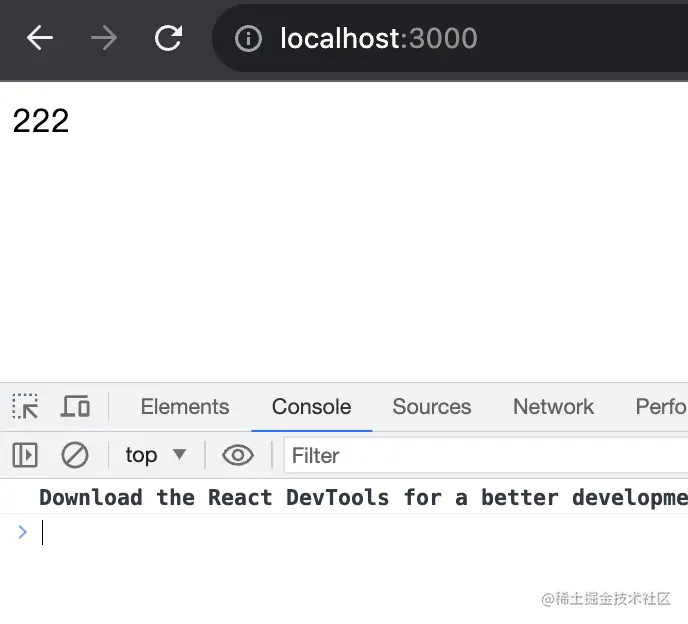688x624 pixels.
Task: Select the 222 text on the page
Action: point(41,121)
